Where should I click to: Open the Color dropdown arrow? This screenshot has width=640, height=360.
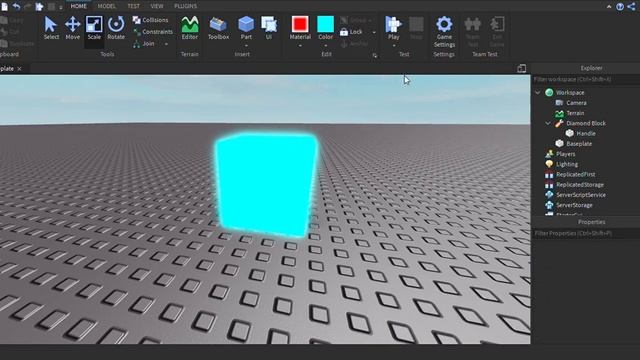[x=325, y=46]
